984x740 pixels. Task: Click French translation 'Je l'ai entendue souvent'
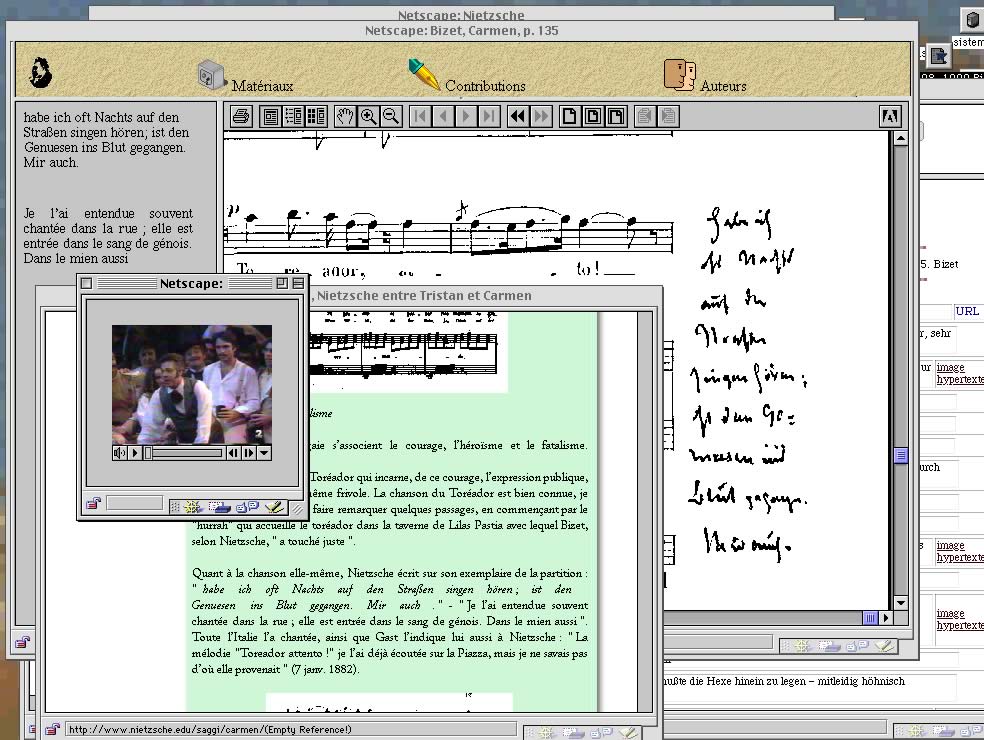coord(108,213)
